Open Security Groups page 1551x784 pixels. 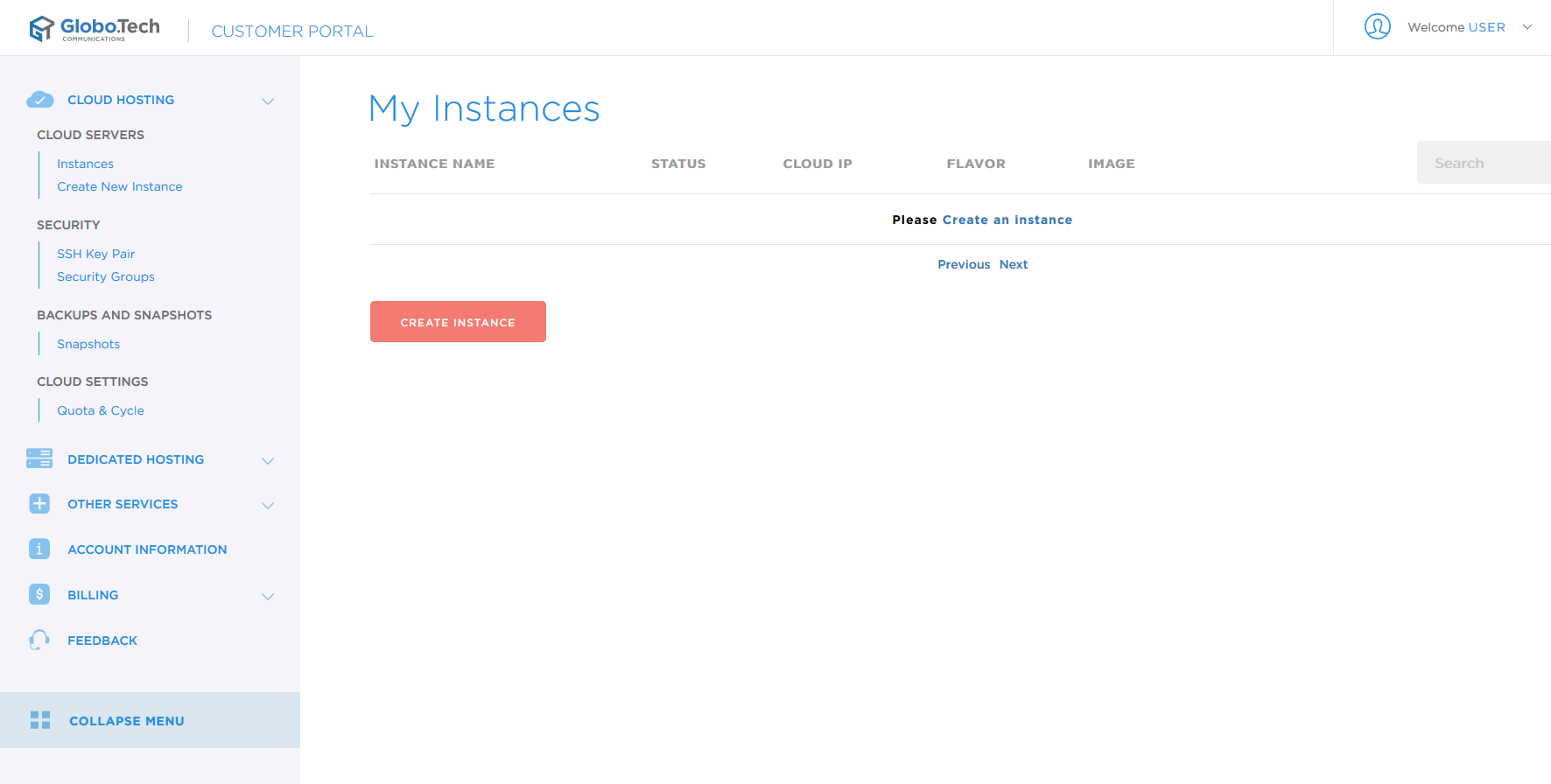click(x=106, y=276)
